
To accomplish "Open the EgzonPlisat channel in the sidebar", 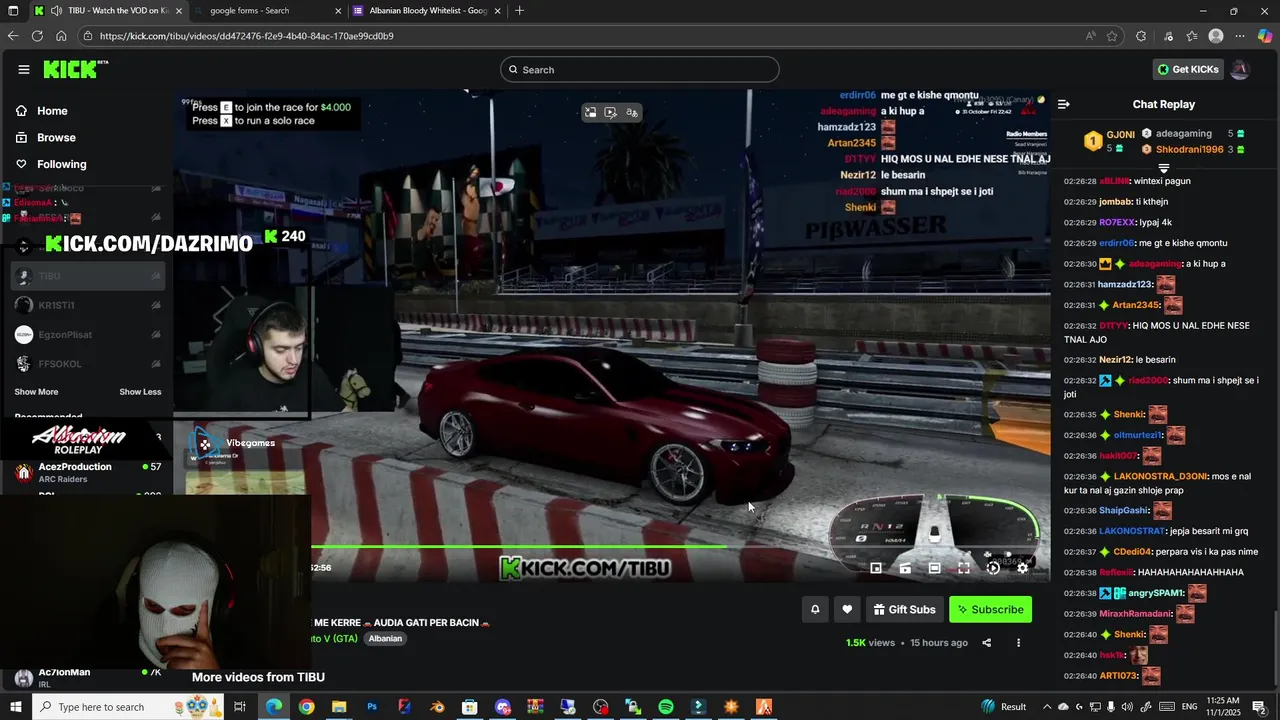I will 87,335.
